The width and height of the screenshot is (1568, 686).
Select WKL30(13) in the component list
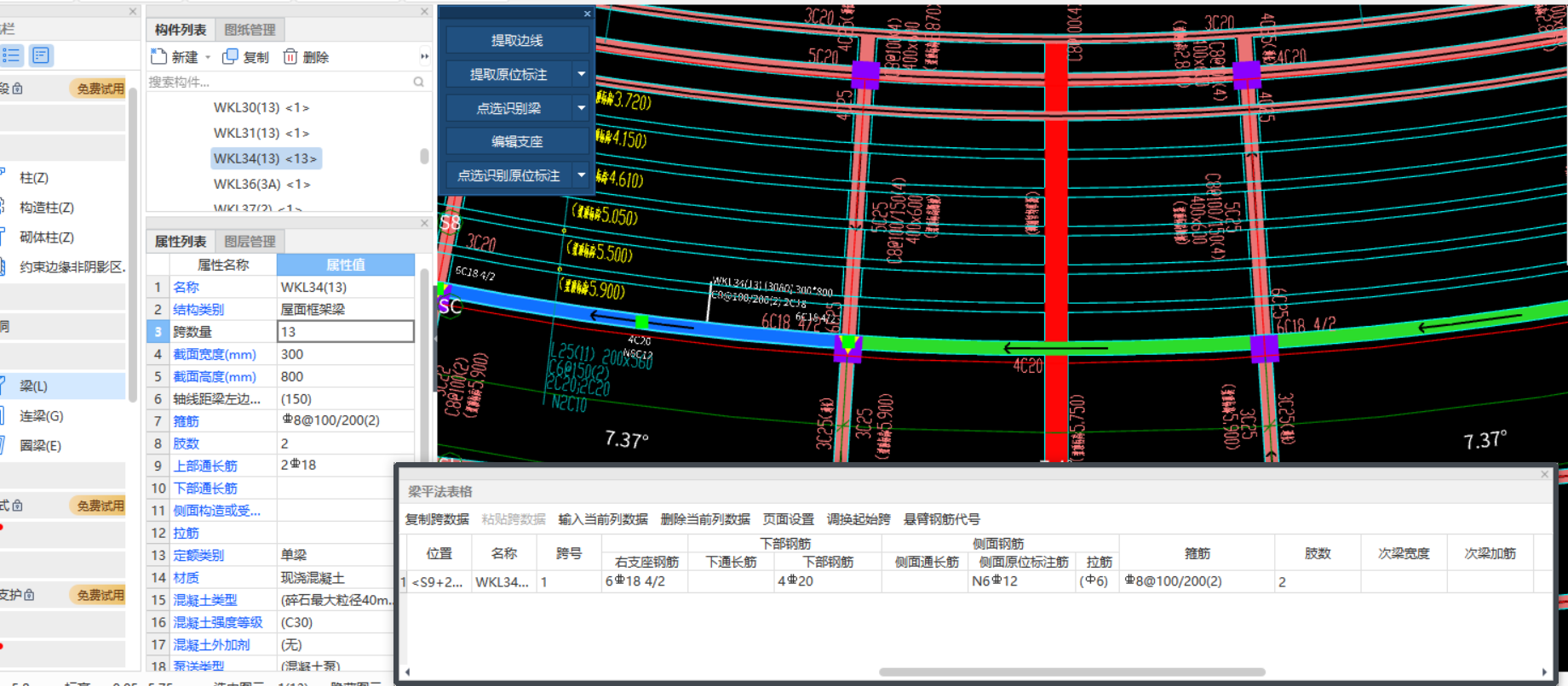pyautogui.click(x=261, y=107)
